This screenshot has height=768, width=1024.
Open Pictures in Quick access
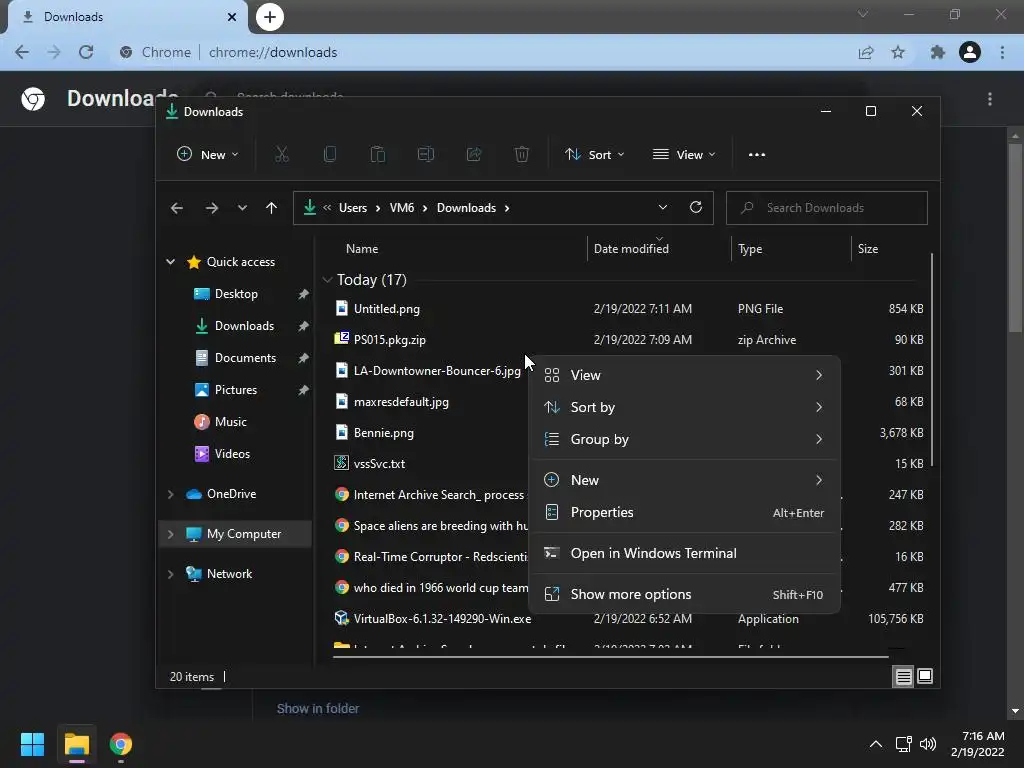(236, 390)
